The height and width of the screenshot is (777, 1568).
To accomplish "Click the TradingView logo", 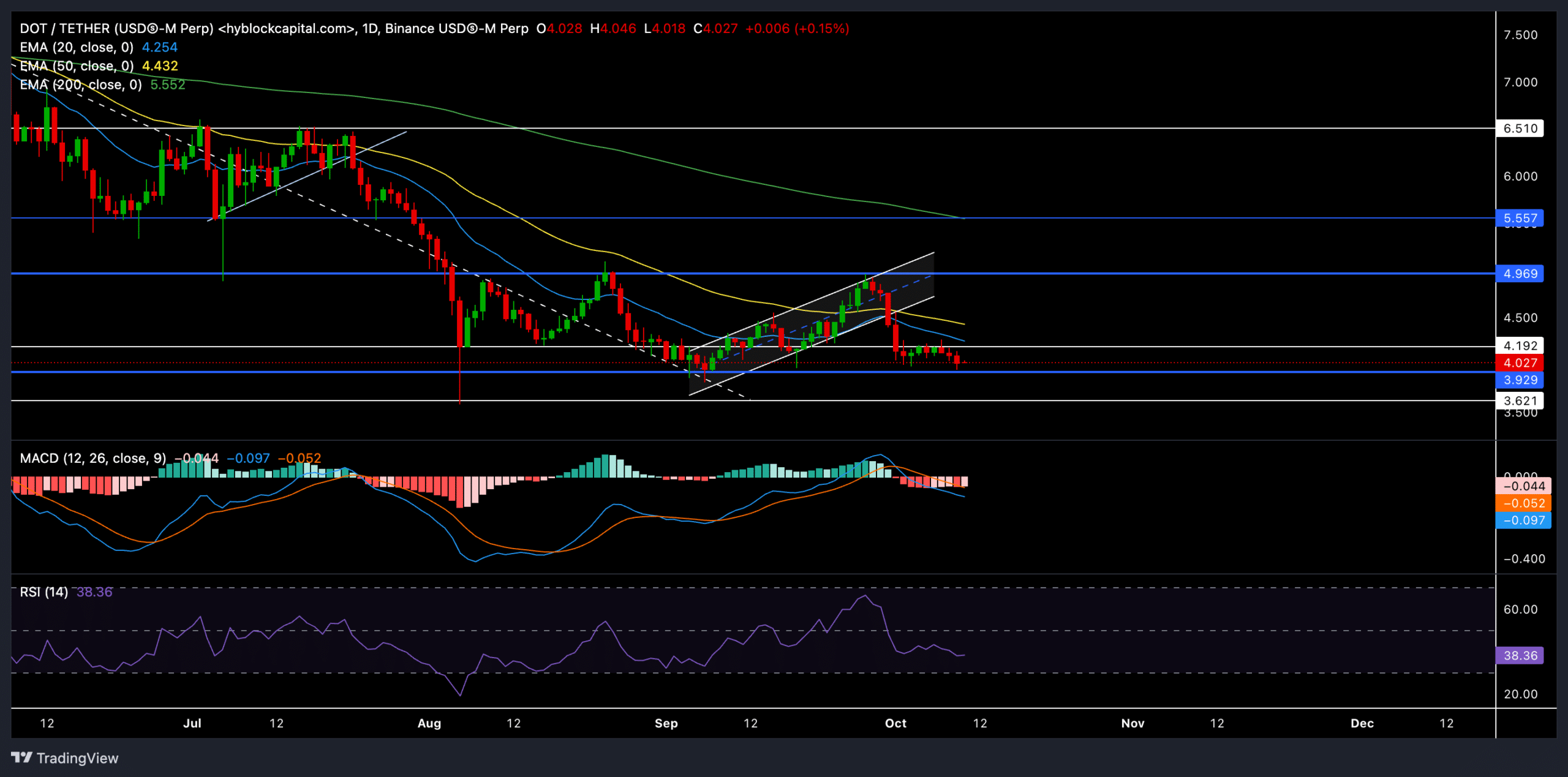I will point(65,758).
